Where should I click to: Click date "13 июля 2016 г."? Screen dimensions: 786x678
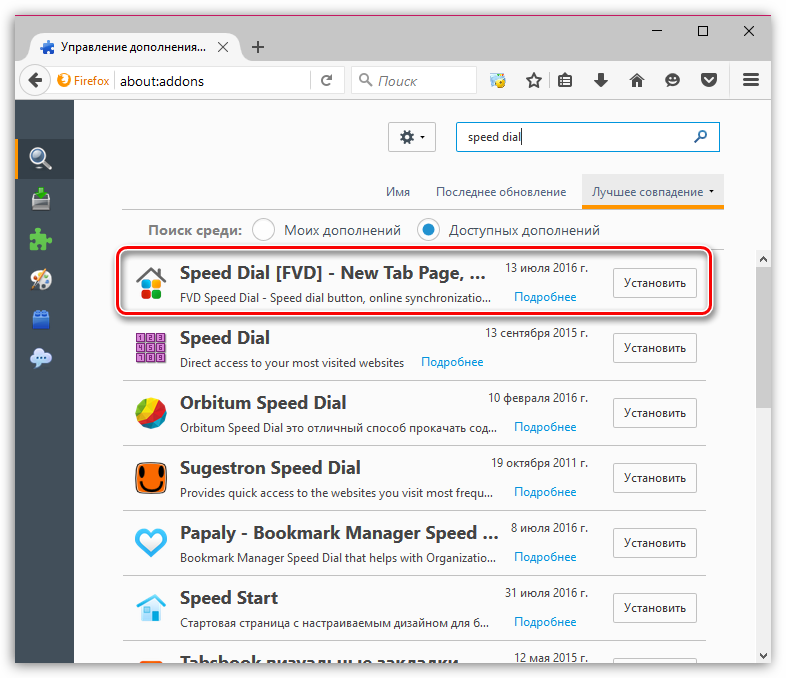(546, 268)
